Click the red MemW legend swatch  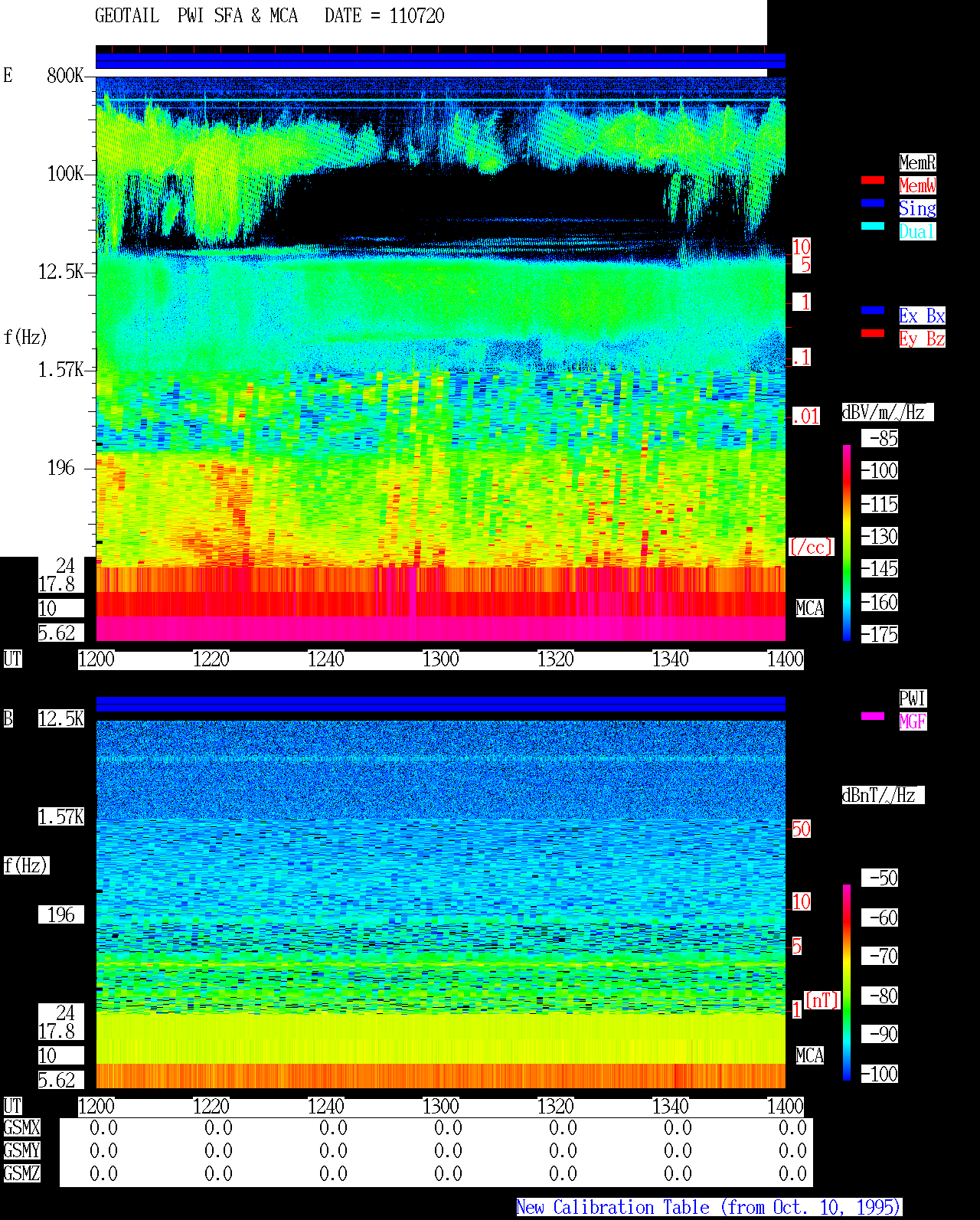(x=872, y=180)
